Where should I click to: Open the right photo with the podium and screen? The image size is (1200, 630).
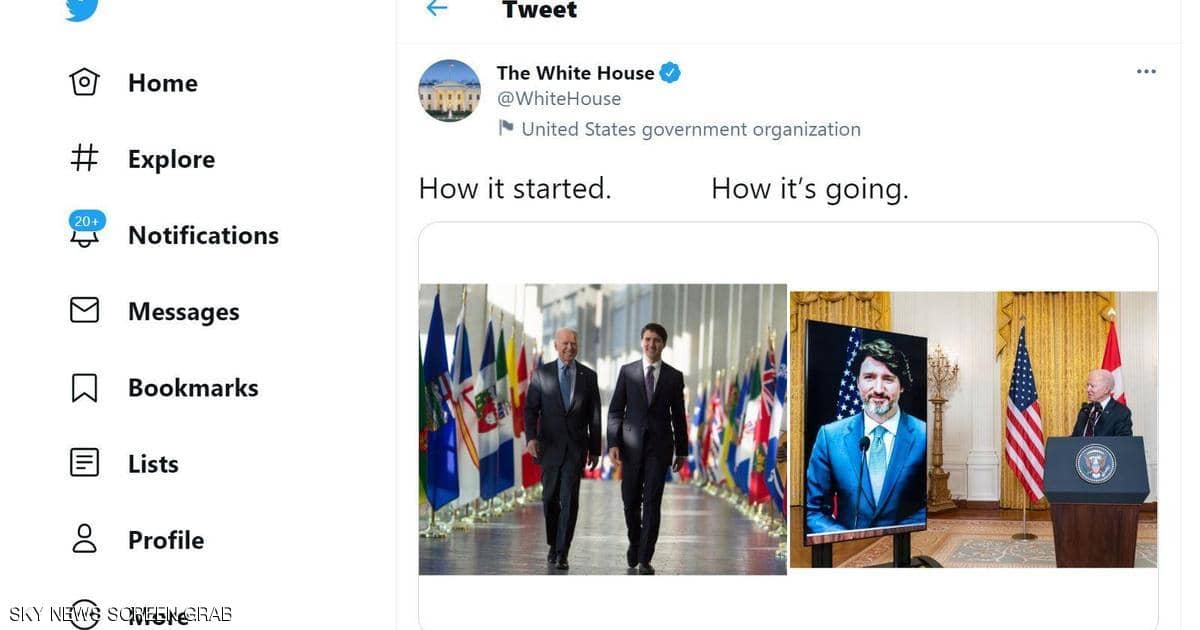[x=973, y=430]
